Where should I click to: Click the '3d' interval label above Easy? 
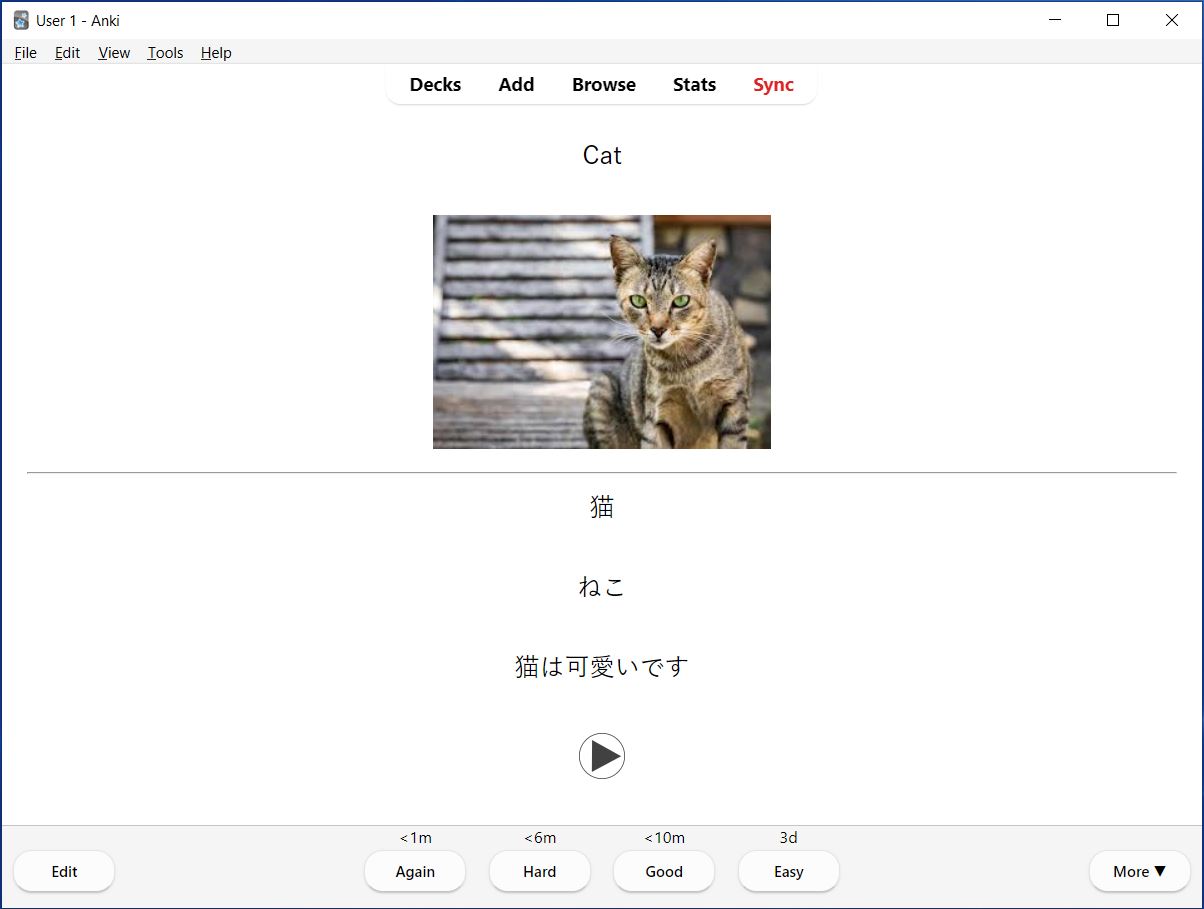click(789, 838)
